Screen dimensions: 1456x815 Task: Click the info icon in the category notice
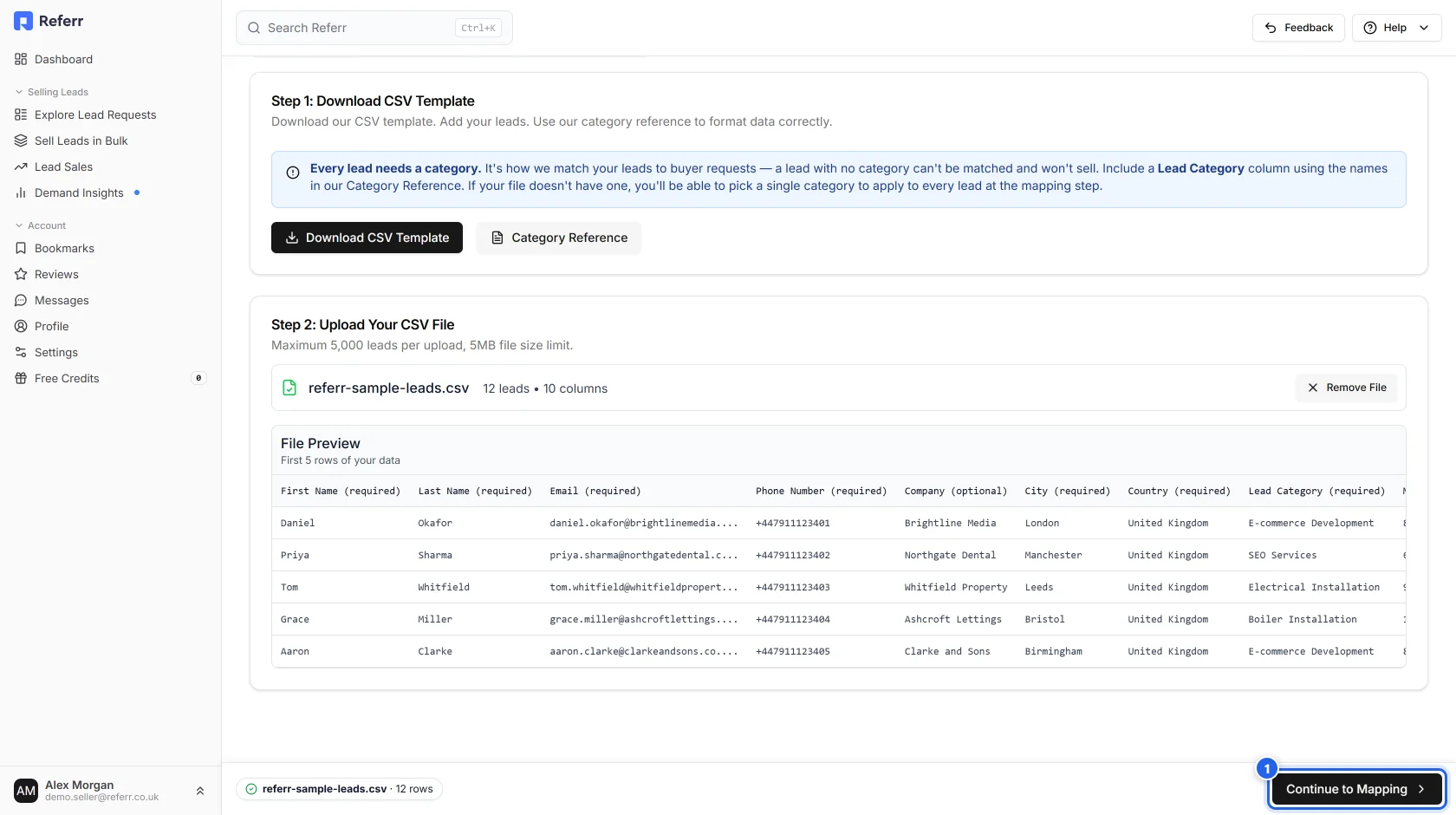click(x=293, y=172)
